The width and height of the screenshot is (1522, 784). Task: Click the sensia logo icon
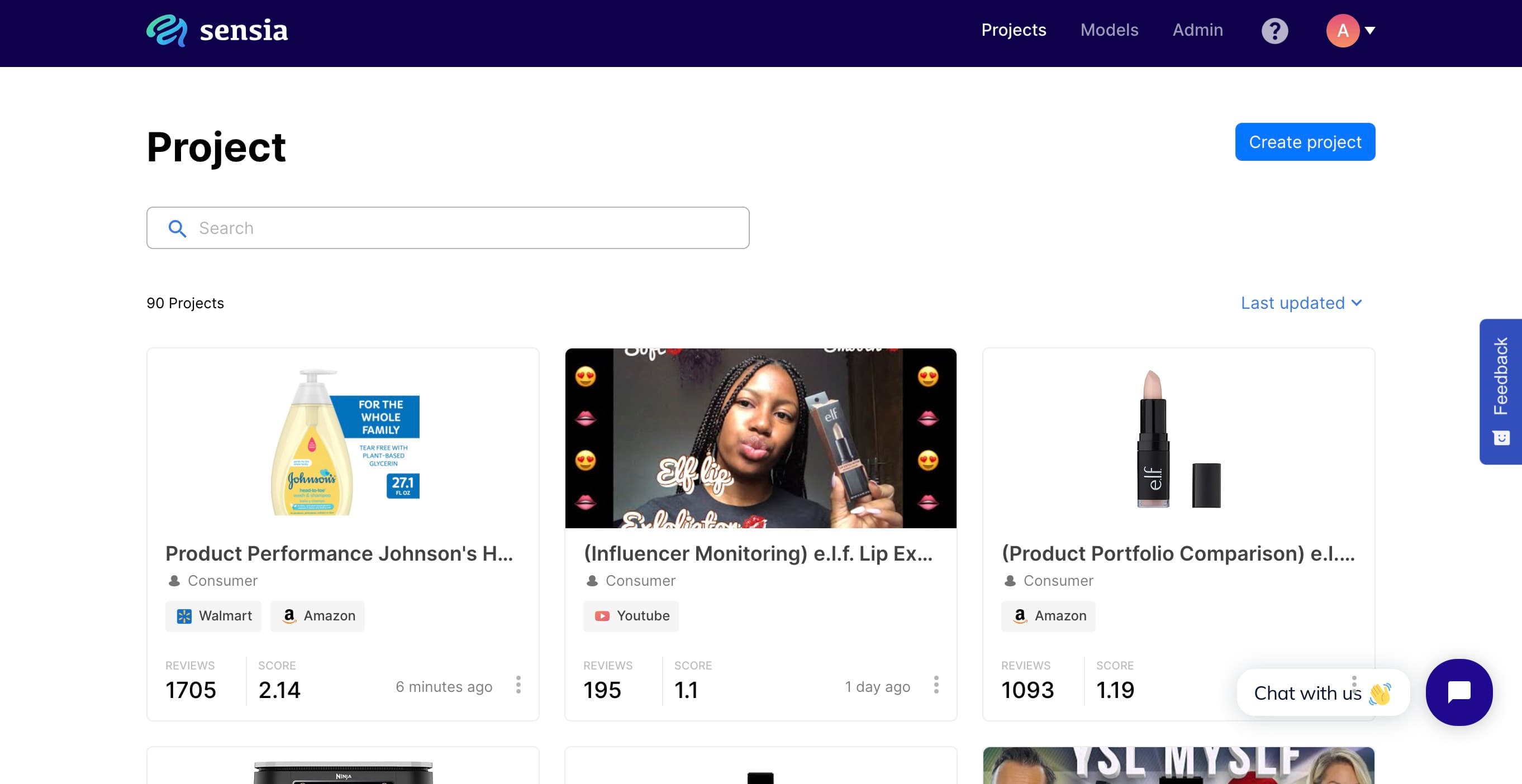point(167,30)
